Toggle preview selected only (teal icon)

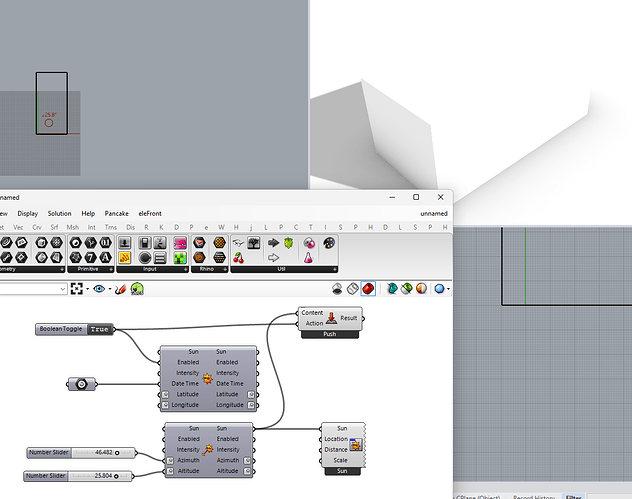[x=392, y=289]
